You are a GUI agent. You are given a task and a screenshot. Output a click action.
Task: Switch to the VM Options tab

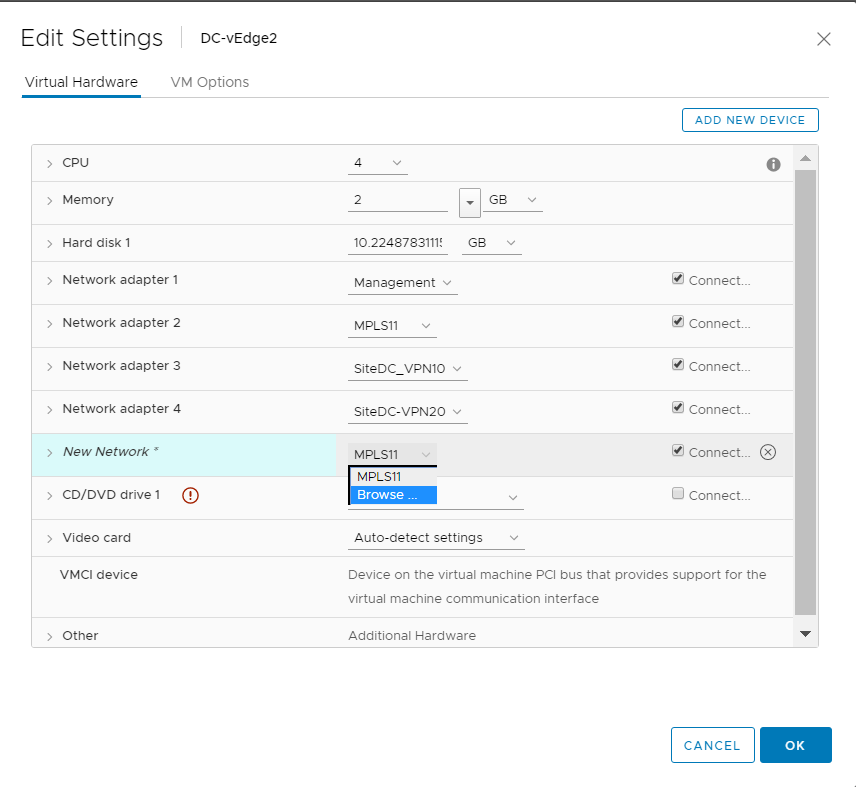[x=209, y=82]
